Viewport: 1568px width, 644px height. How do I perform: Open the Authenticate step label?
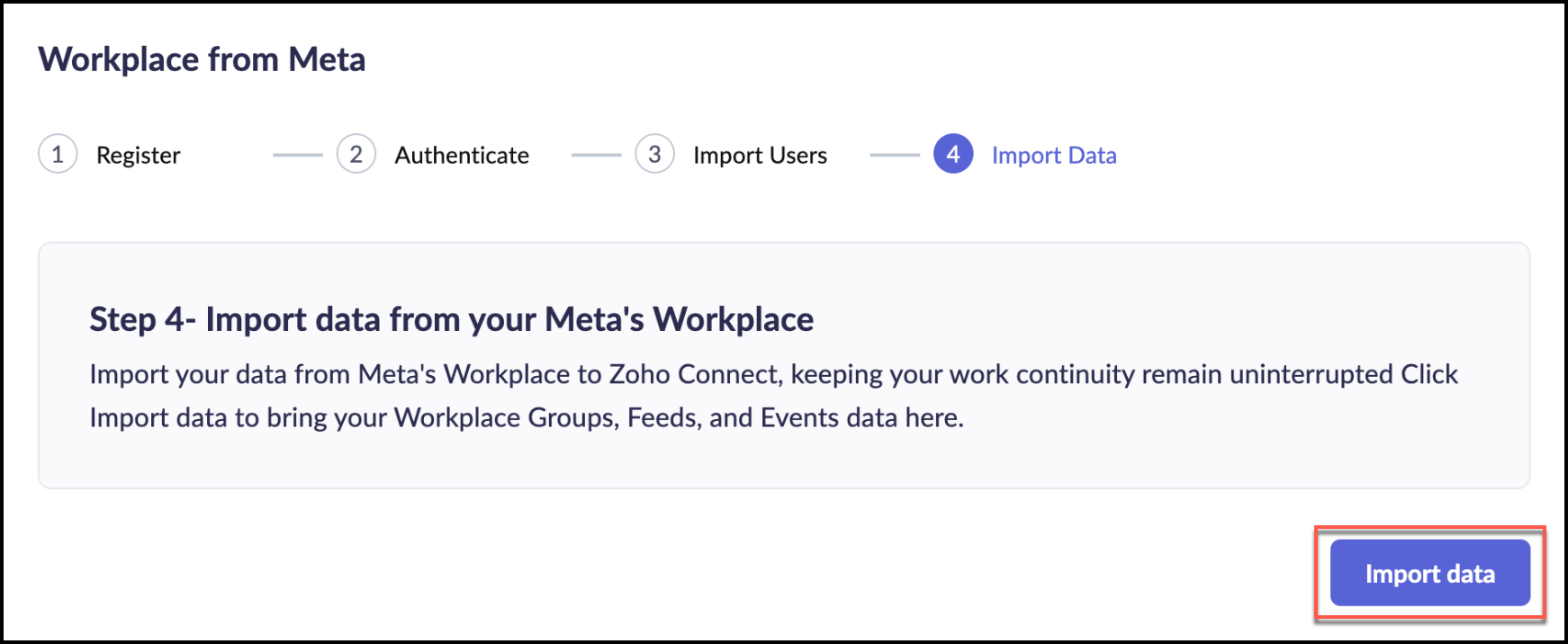pos(462,156)
